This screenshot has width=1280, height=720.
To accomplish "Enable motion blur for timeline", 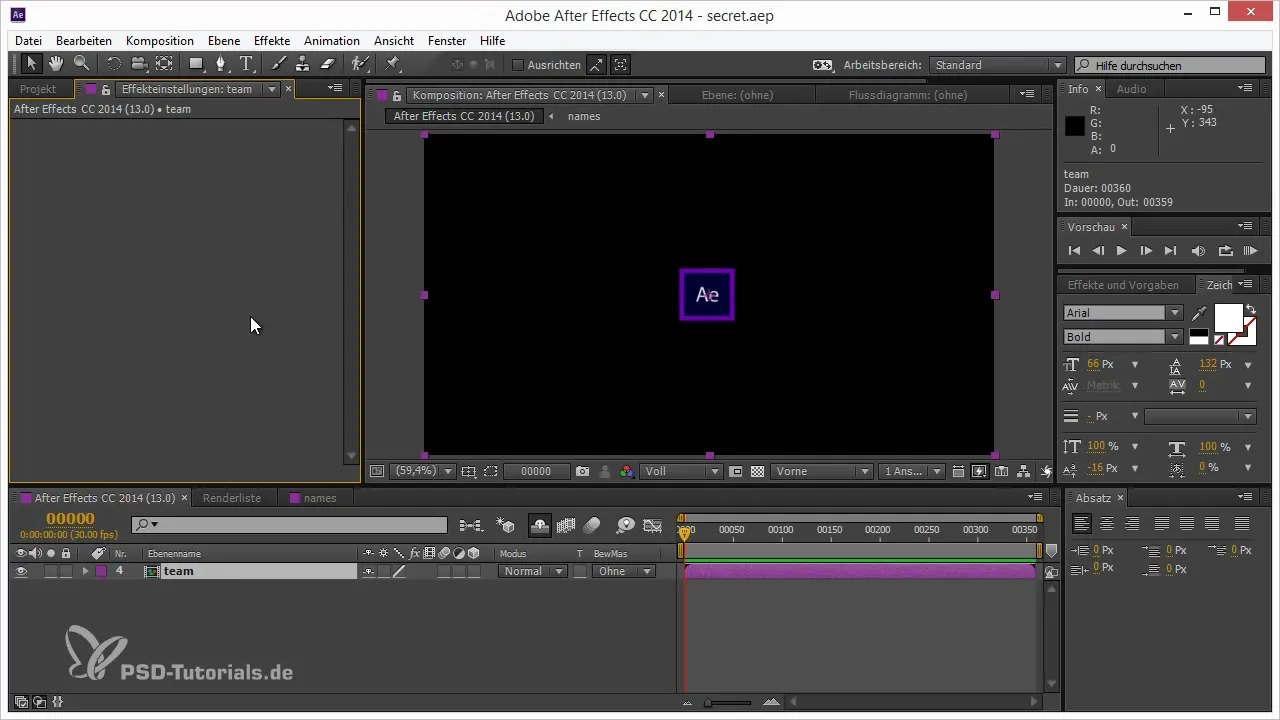I will (591, 524).
